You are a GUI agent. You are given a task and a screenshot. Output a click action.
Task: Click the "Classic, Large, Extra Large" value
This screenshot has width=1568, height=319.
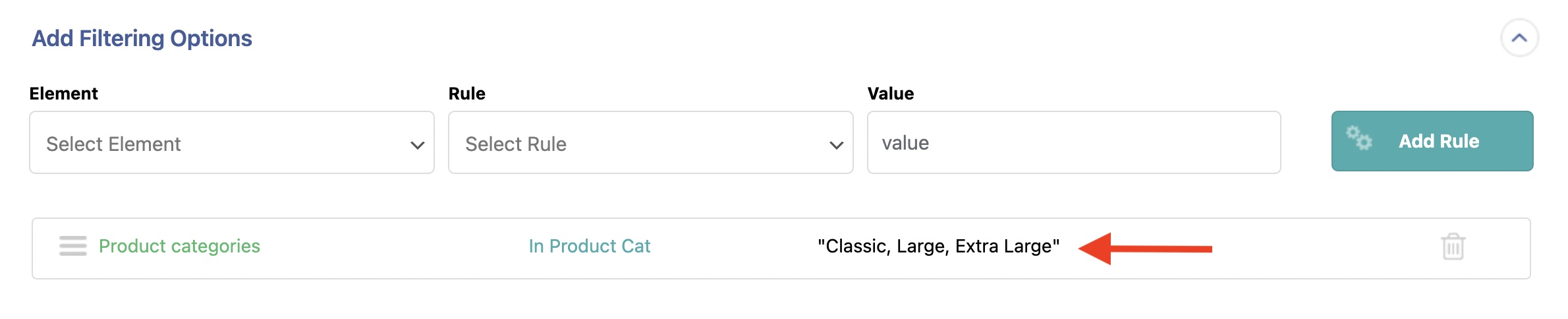938,246
